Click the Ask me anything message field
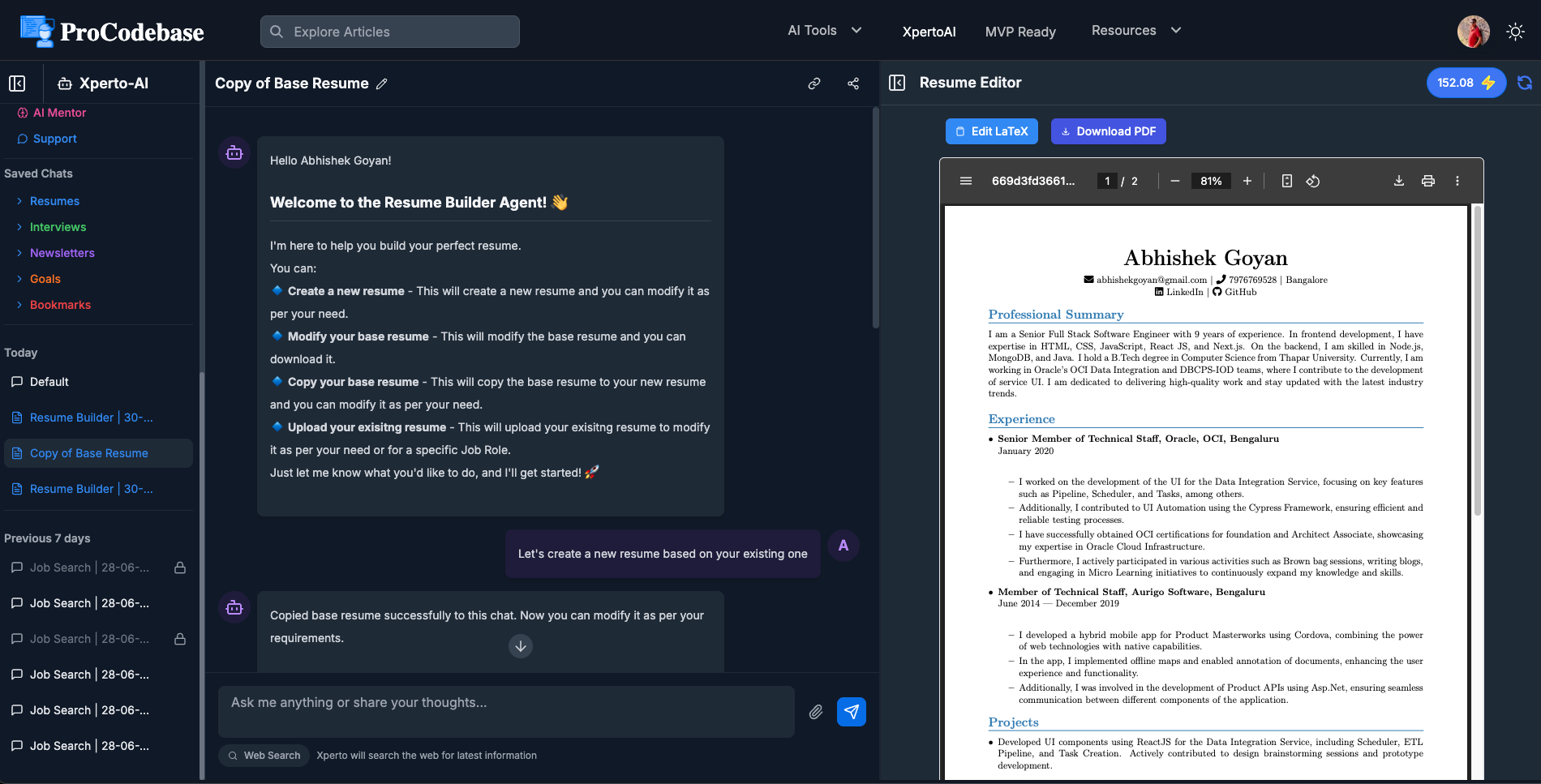The image size is (1541, 784). [x=506, y=711]
